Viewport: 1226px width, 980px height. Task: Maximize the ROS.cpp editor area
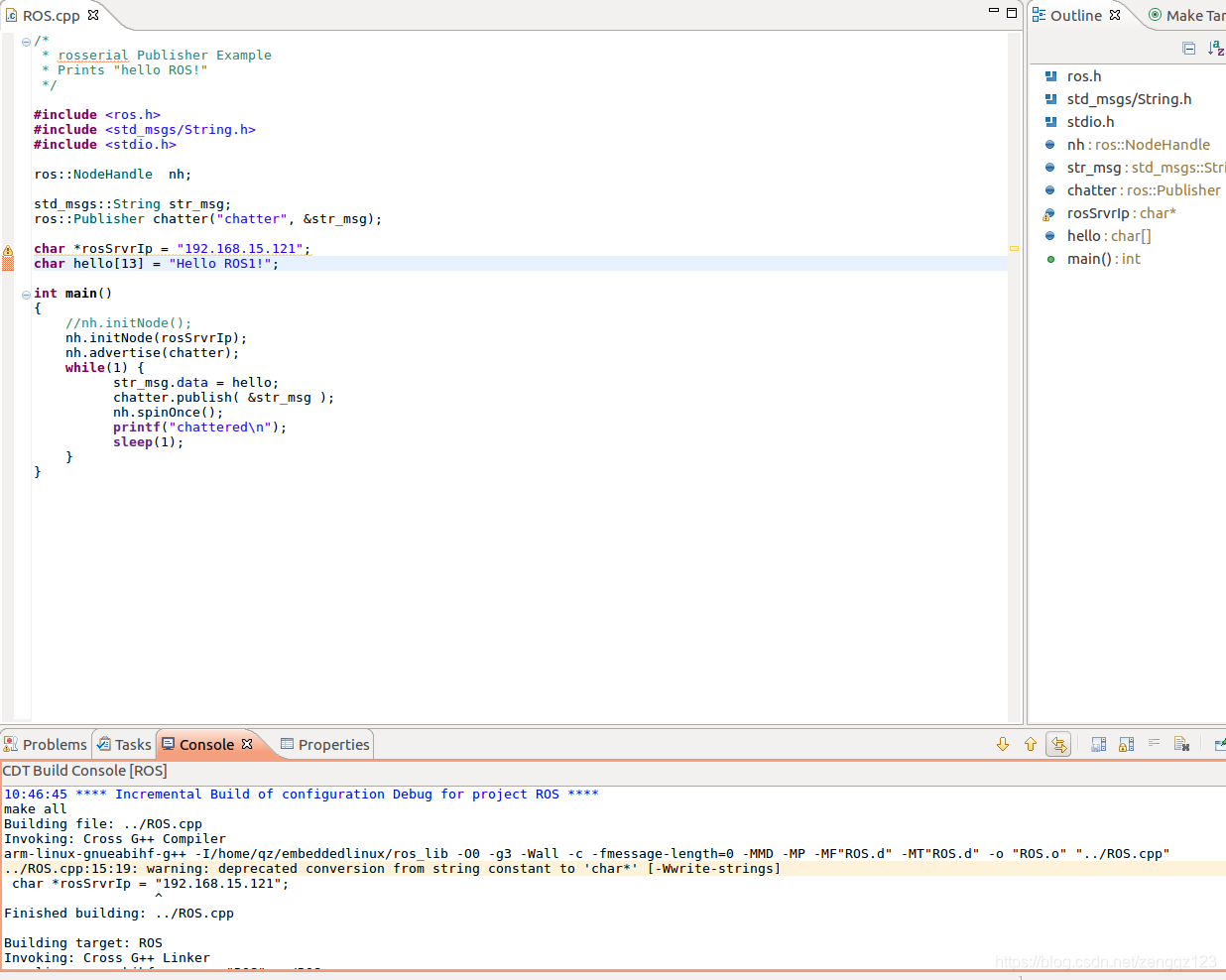1012,13
